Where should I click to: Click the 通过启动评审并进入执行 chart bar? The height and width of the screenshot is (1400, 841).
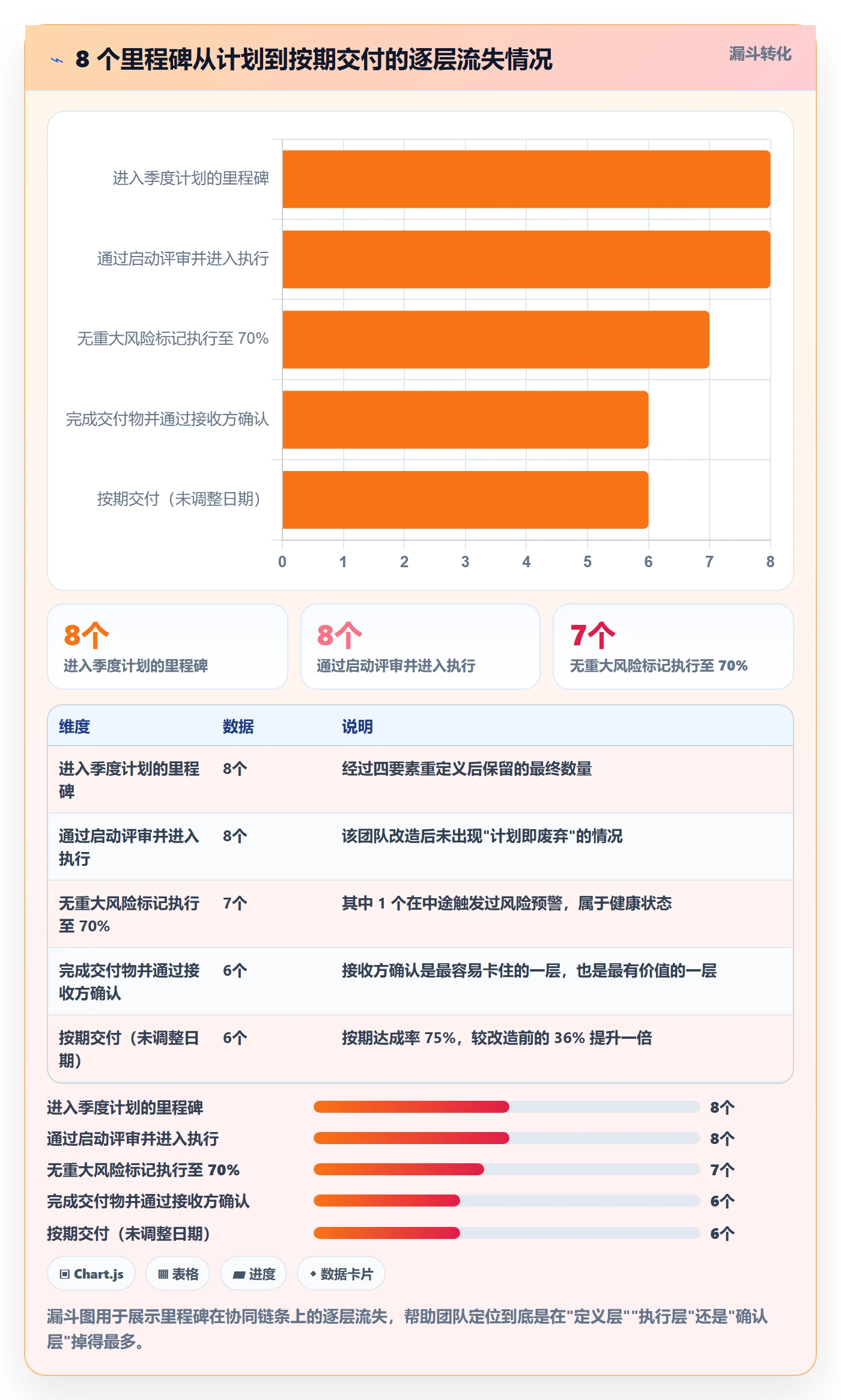pyautogui.click(x=526, y=259)
